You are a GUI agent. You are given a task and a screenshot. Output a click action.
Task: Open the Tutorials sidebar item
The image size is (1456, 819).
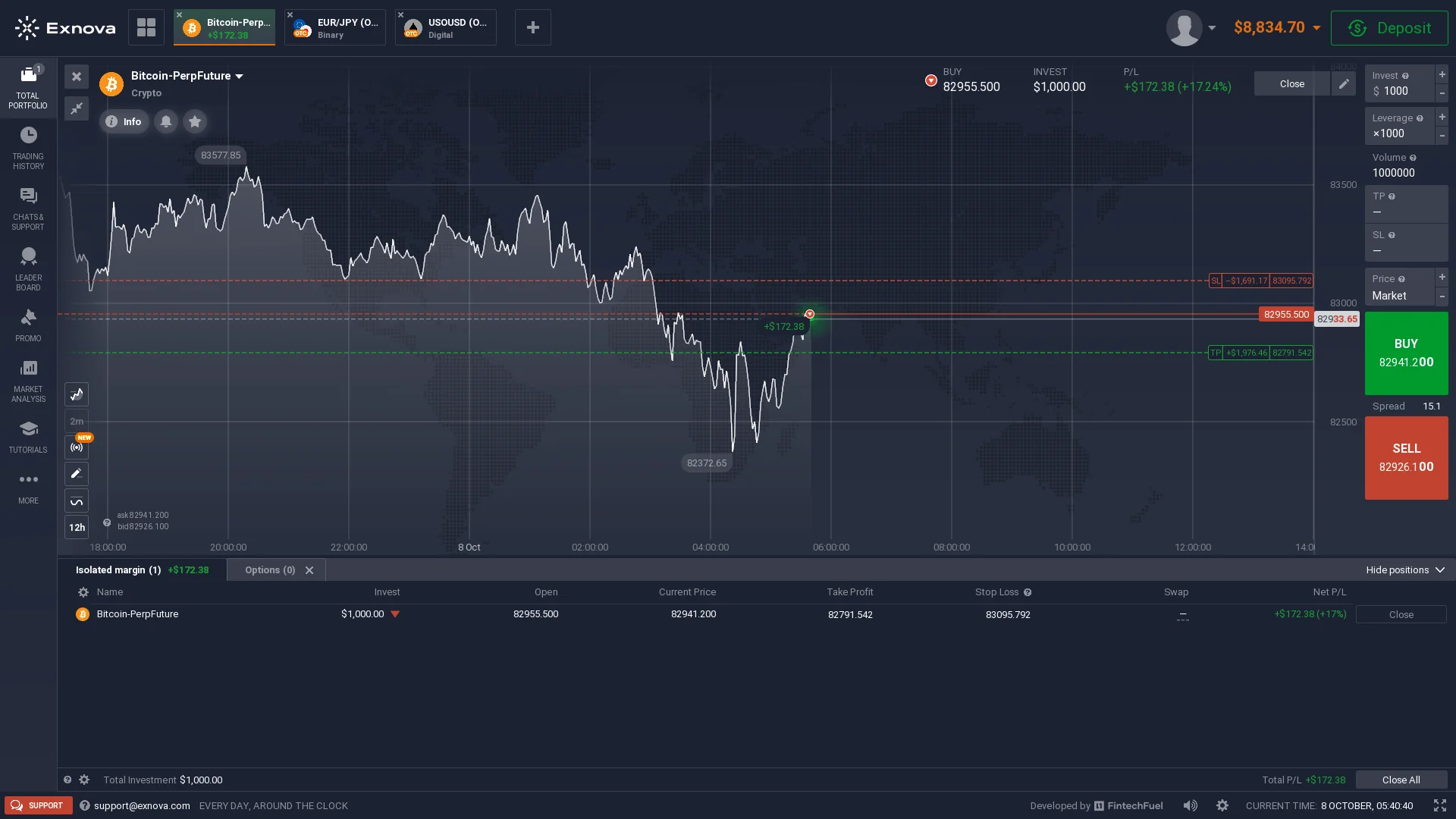tap(28, 437)
